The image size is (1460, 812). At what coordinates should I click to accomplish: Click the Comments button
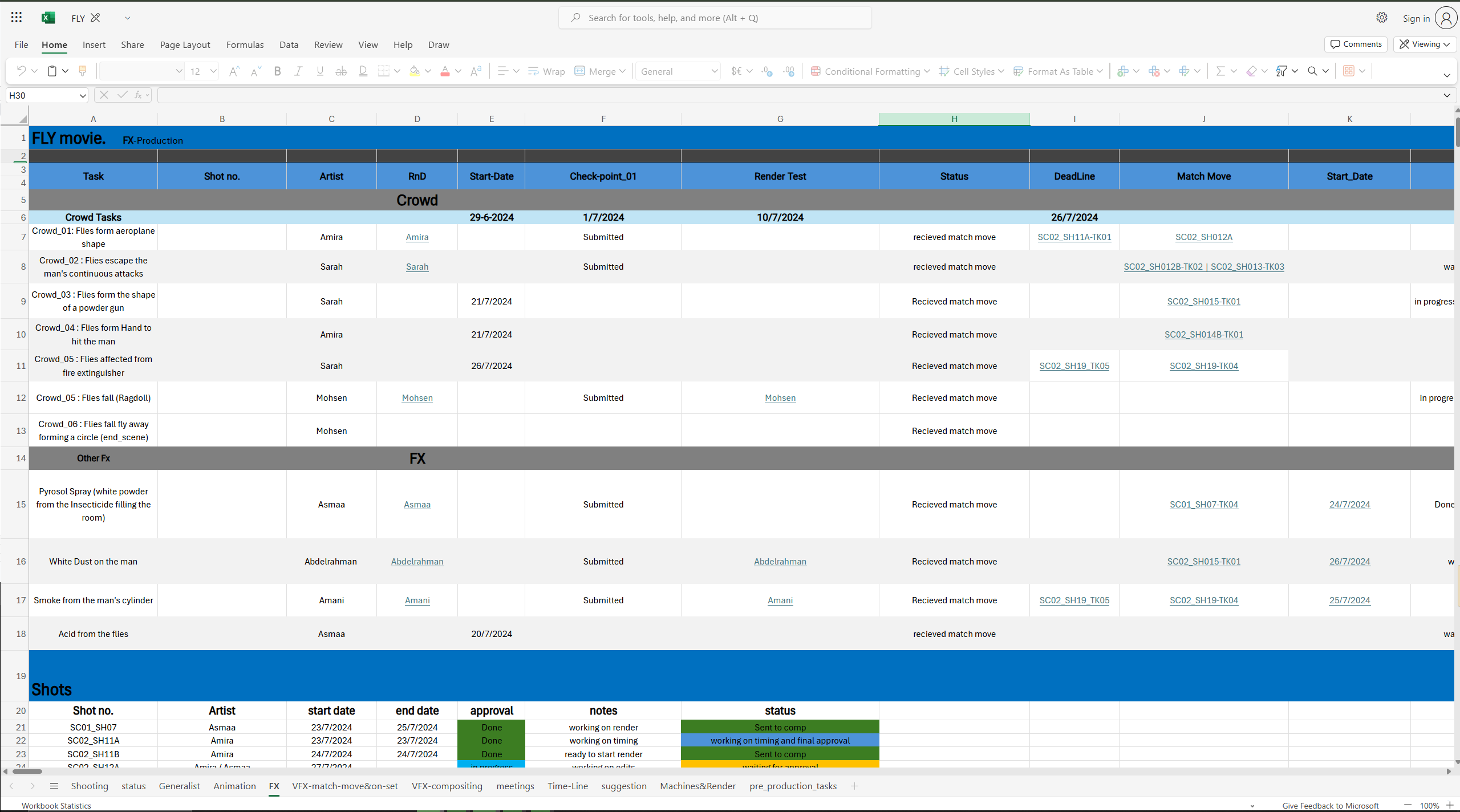(1356, 44)
